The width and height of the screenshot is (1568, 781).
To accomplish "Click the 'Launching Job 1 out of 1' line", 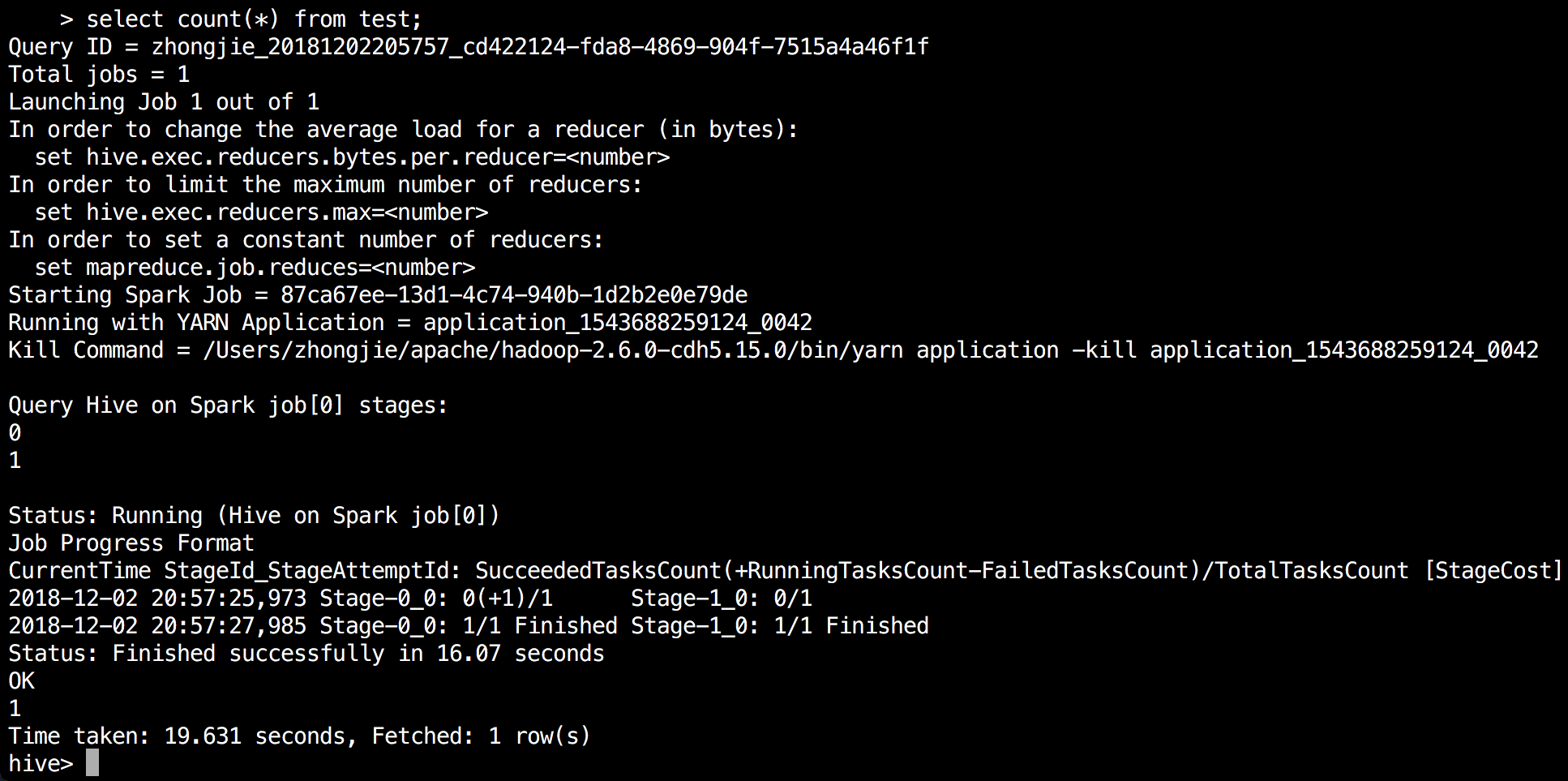I will tap(164, 102).
